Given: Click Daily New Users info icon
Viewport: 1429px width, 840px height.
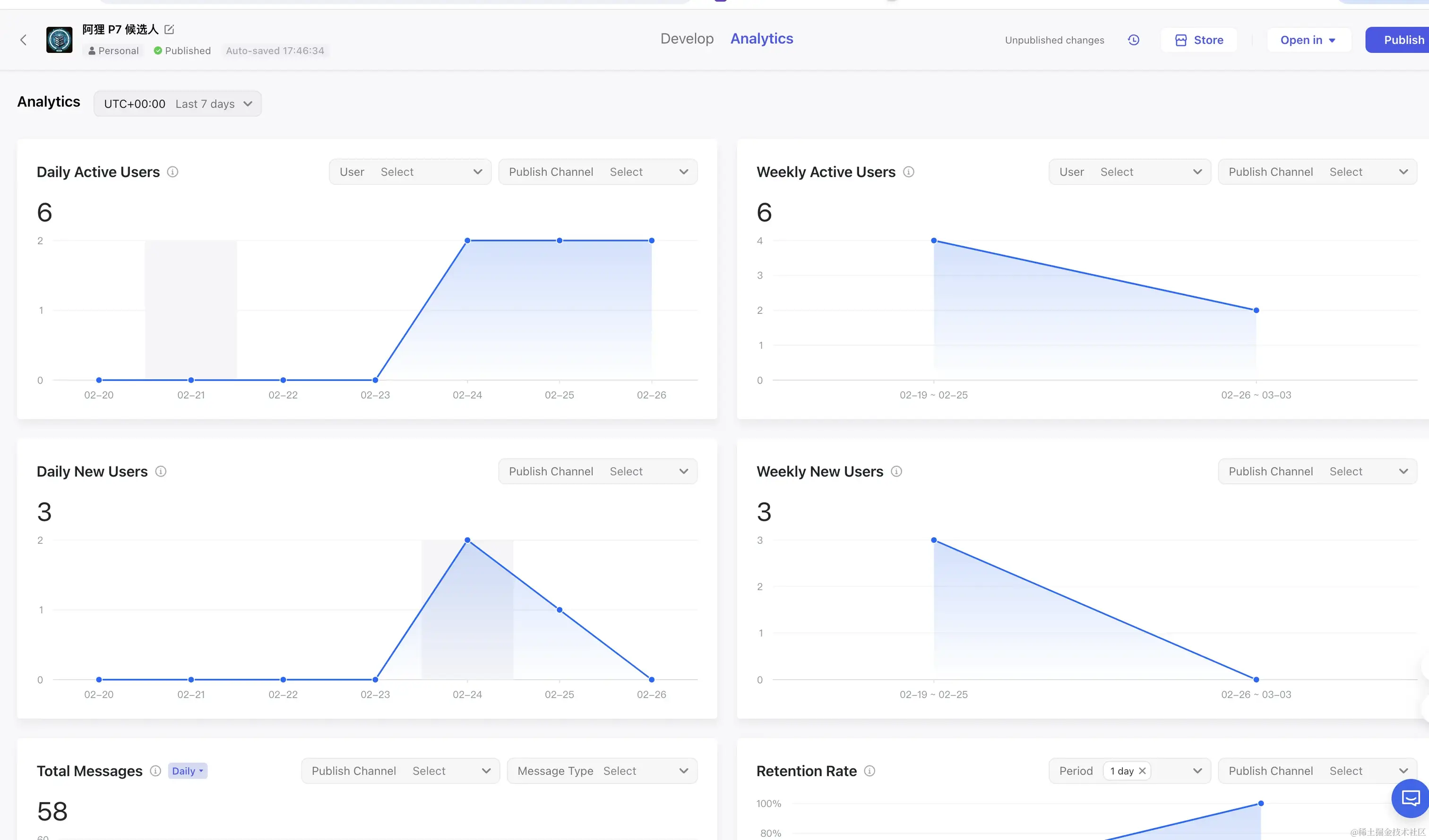Looking at the screenshot, I should (161, 471).
